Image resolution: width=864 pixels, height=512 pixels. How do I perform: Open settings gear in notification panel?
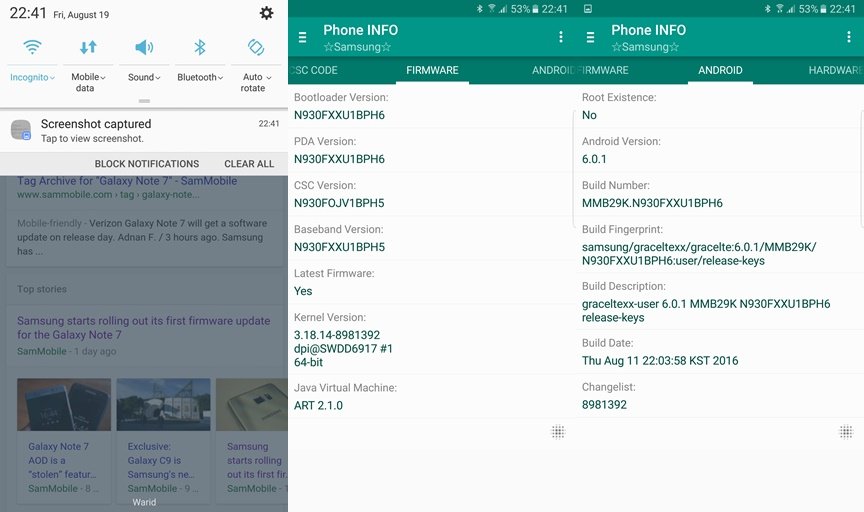click(266, 13)
